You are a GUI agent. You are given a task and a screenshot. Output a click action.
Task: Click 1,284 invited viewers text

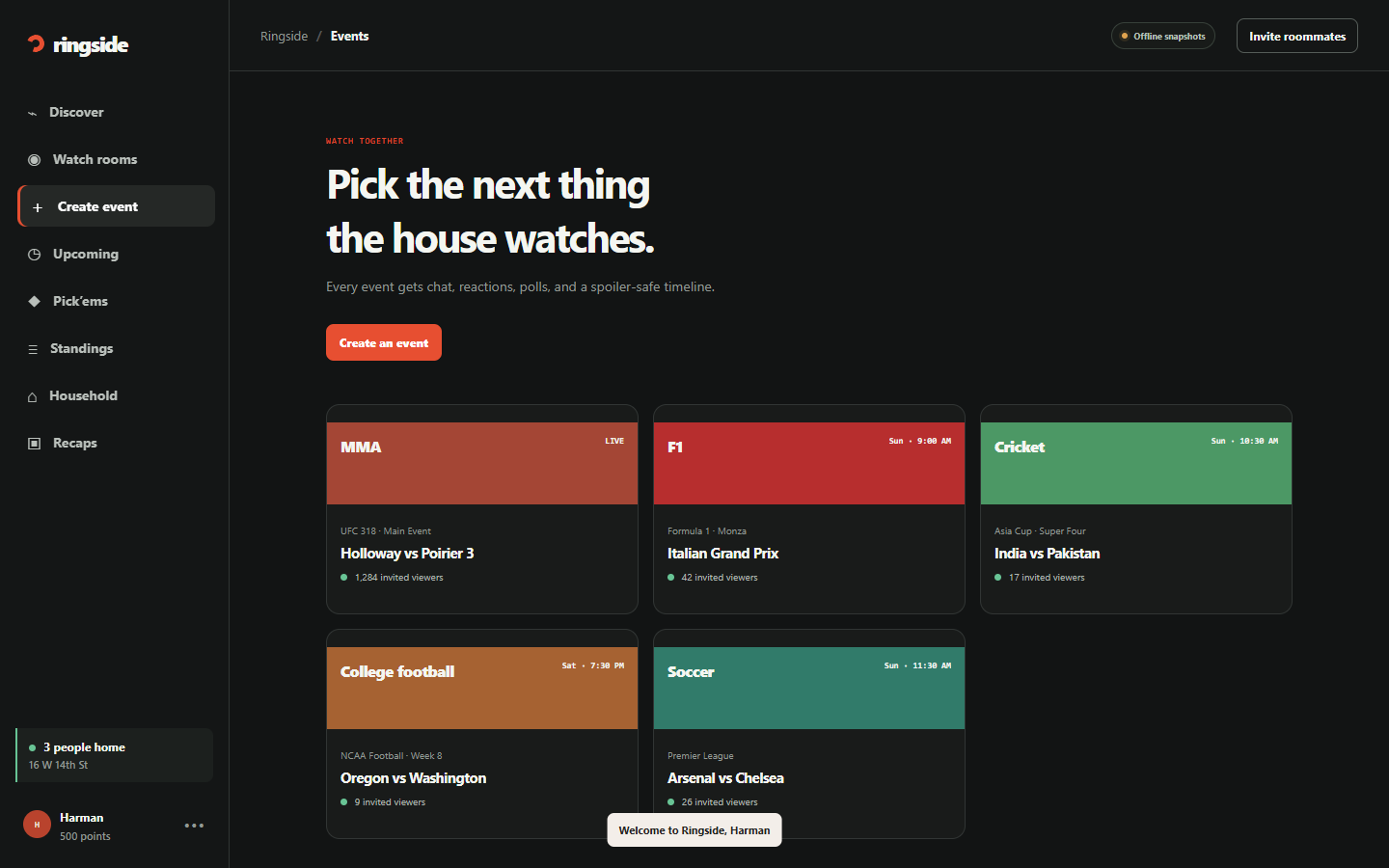398,578
